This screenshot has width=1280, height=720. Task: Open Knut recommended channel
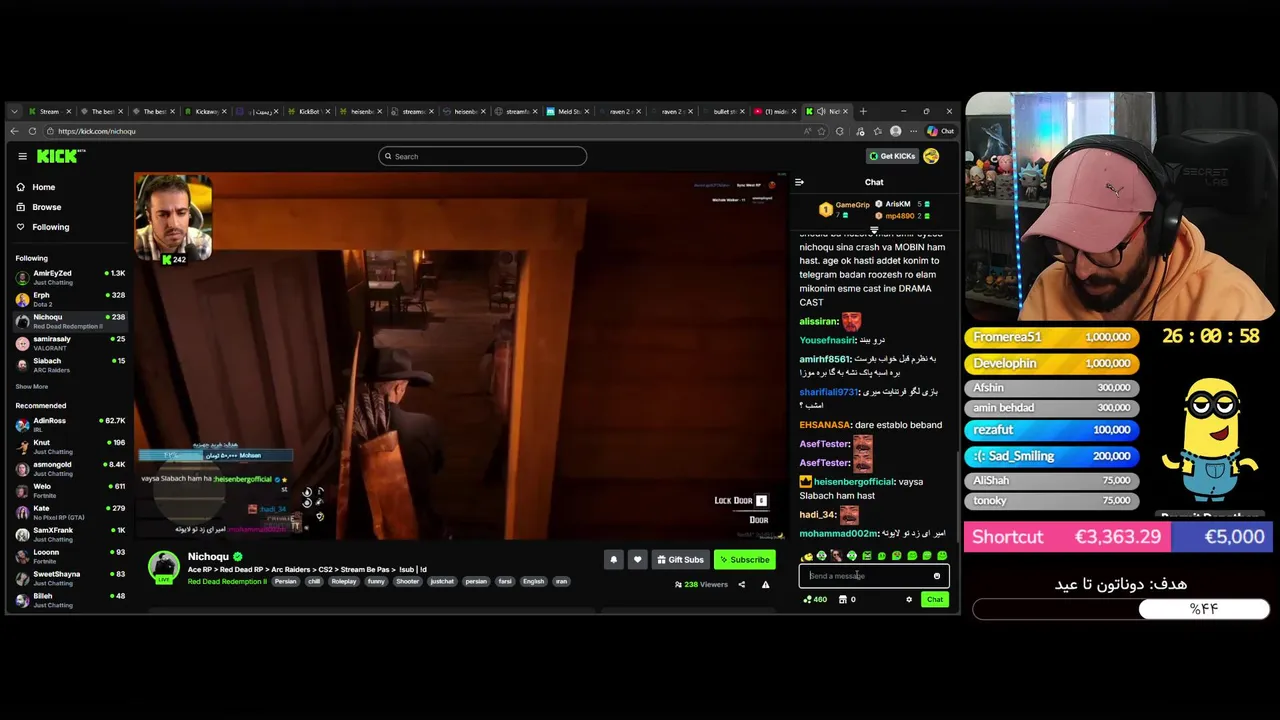70,446
